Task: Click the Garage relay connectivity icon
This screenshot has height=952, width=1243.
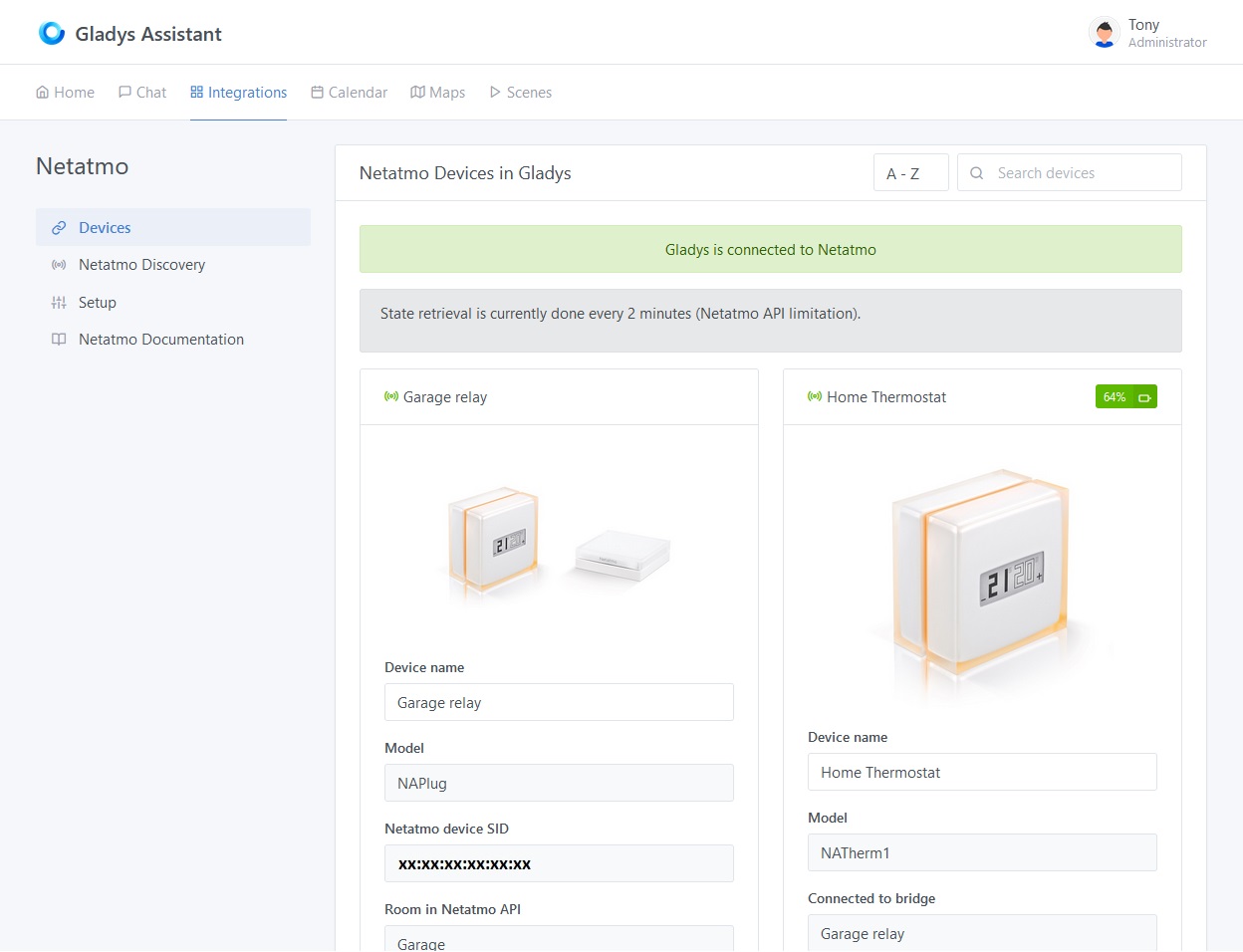Action: tap(390, 396)
